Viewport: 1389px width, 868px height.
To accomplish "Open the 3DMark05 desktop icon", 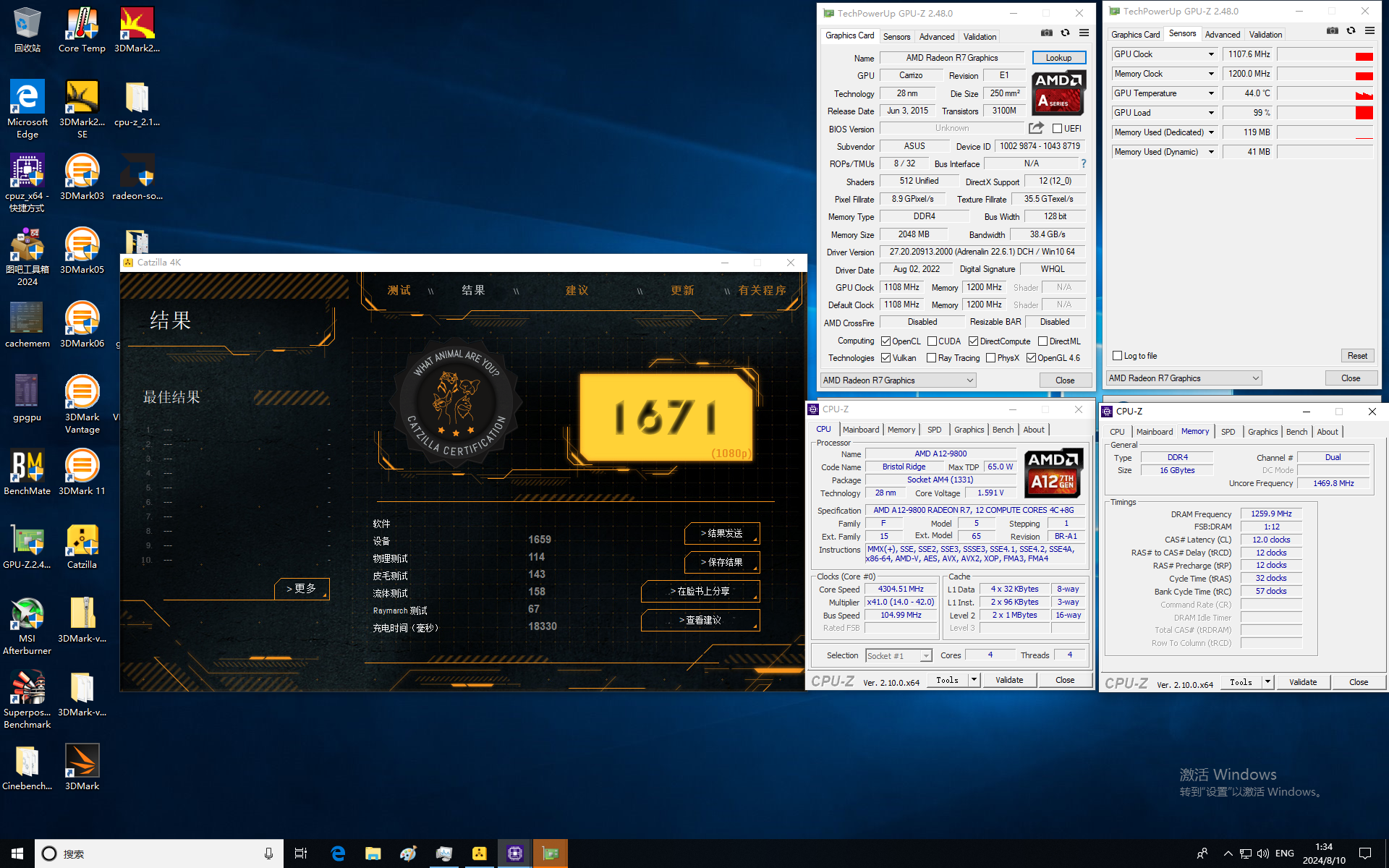I will (x=82, y=252).
